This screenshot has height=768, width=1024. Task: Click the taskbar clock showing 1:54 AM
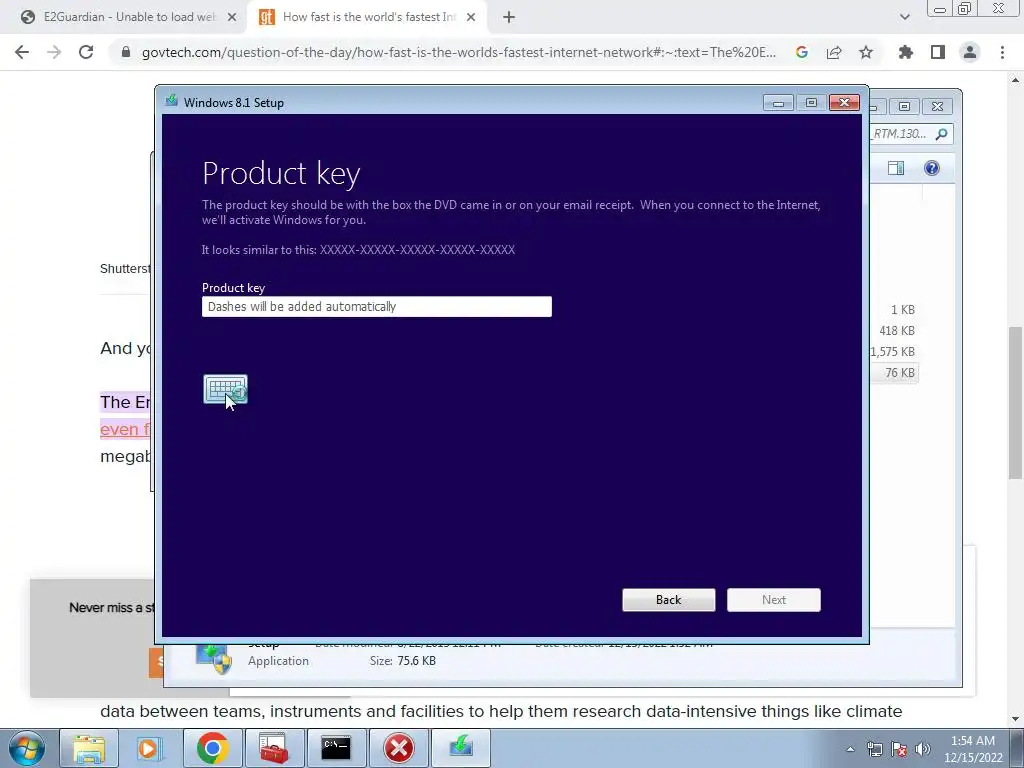click(972, 749)
